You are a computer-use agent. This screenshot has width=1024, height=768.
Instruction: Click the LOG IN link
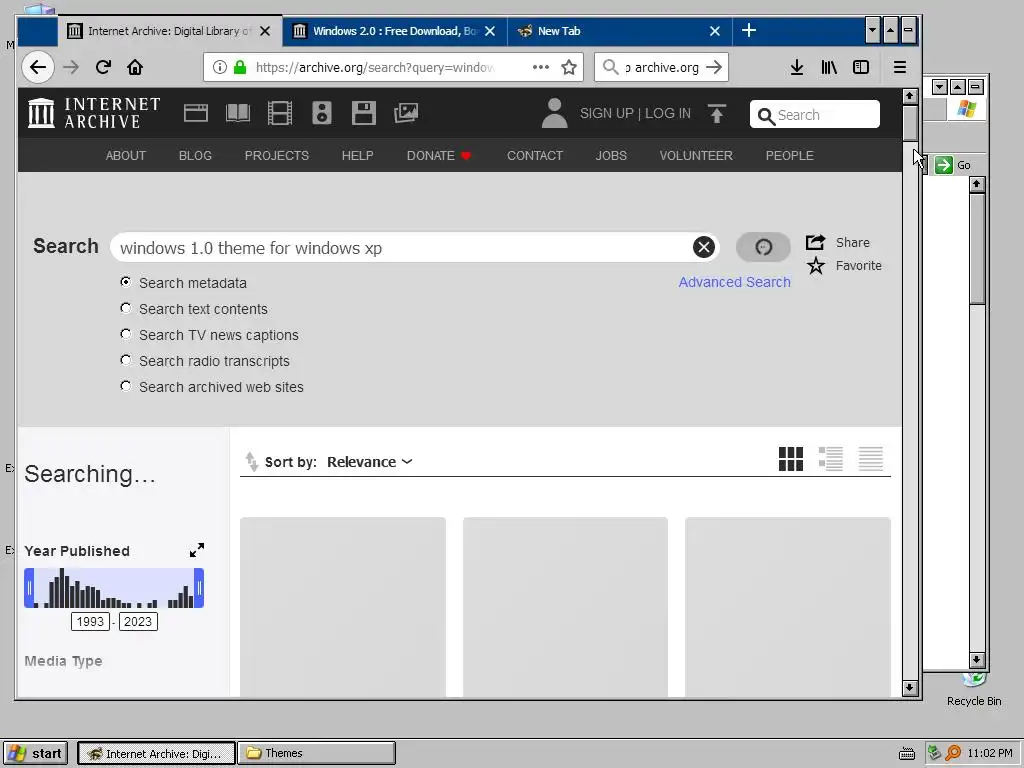pos(667,113)
